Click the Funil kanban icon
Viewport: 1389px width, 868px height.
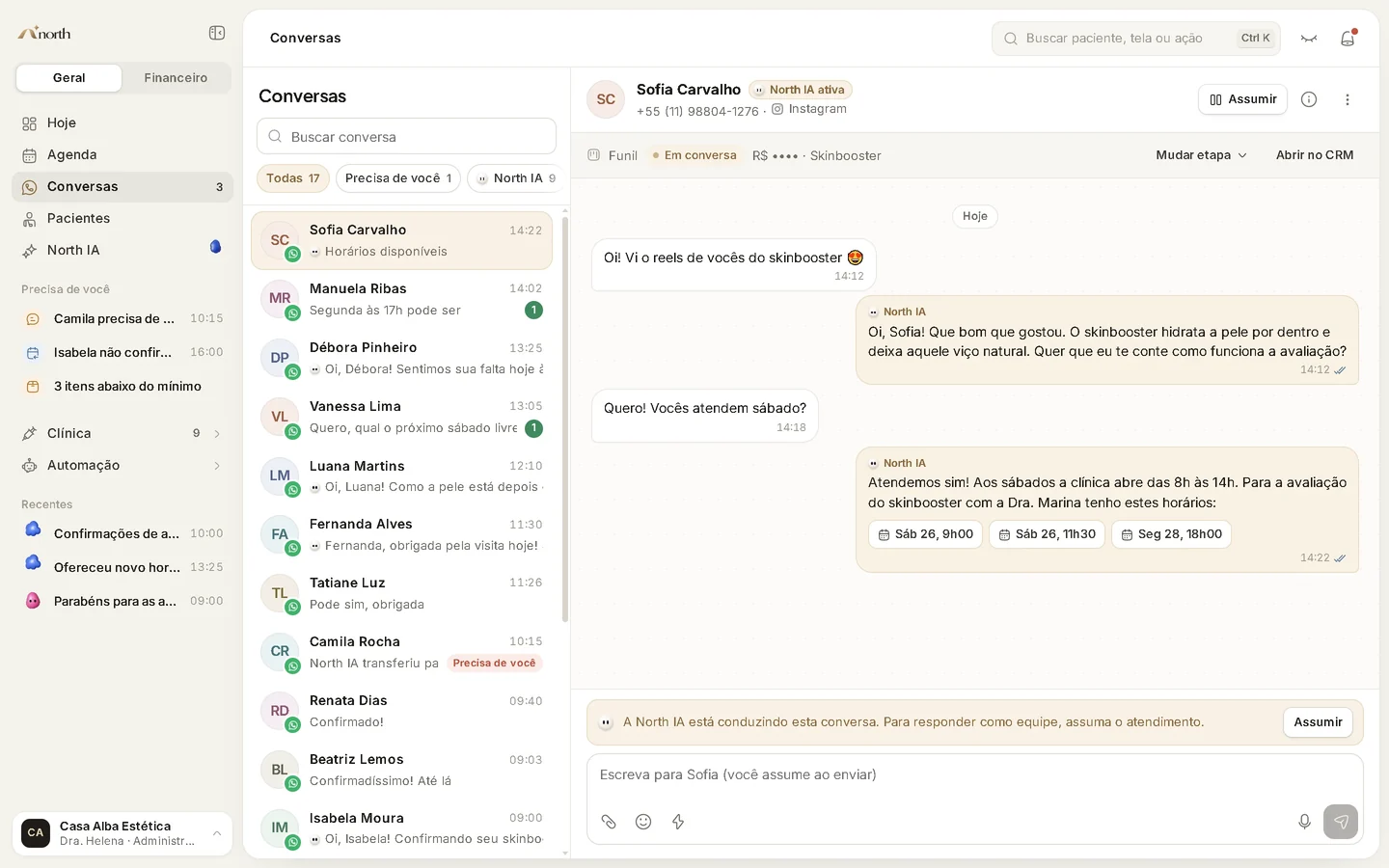[594, 155]
